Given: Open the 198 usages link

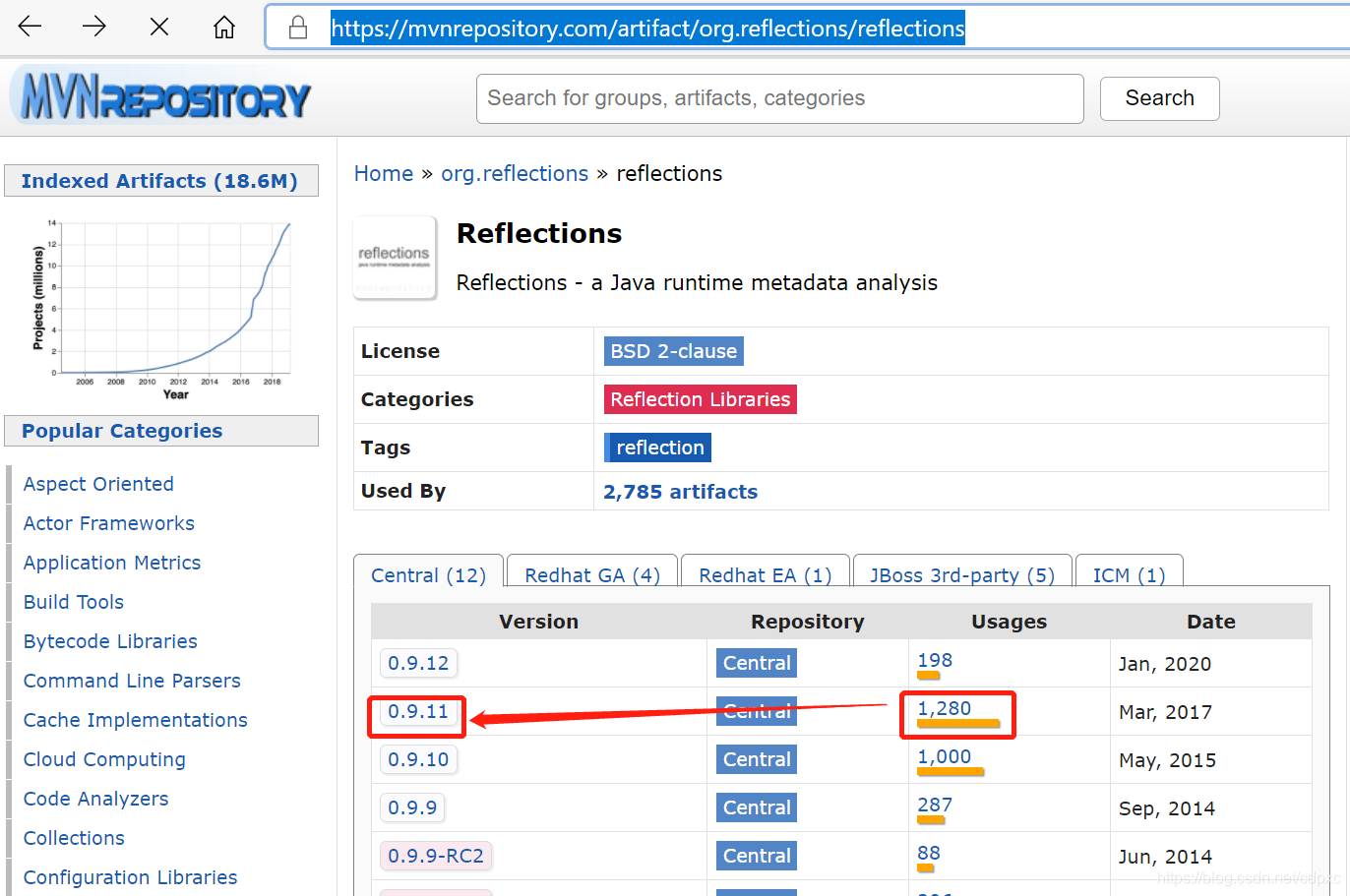Looking at the screenshot, I should pos(935,661).
